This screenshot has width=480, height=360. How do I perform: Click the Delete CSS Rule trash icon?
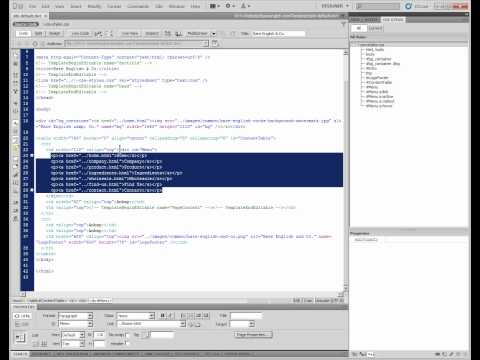click(x=464, y=354)
